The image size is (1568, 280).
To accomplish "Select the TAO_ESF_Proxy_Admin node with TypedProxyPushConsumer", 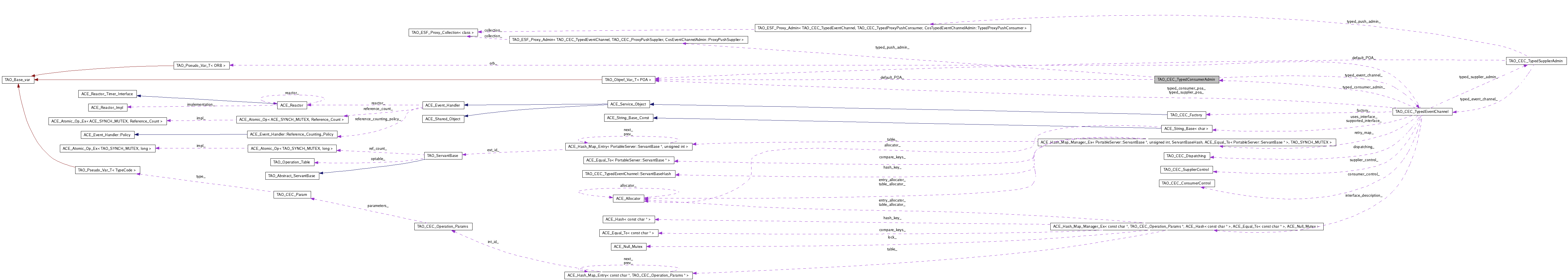I will click(892, 28).
